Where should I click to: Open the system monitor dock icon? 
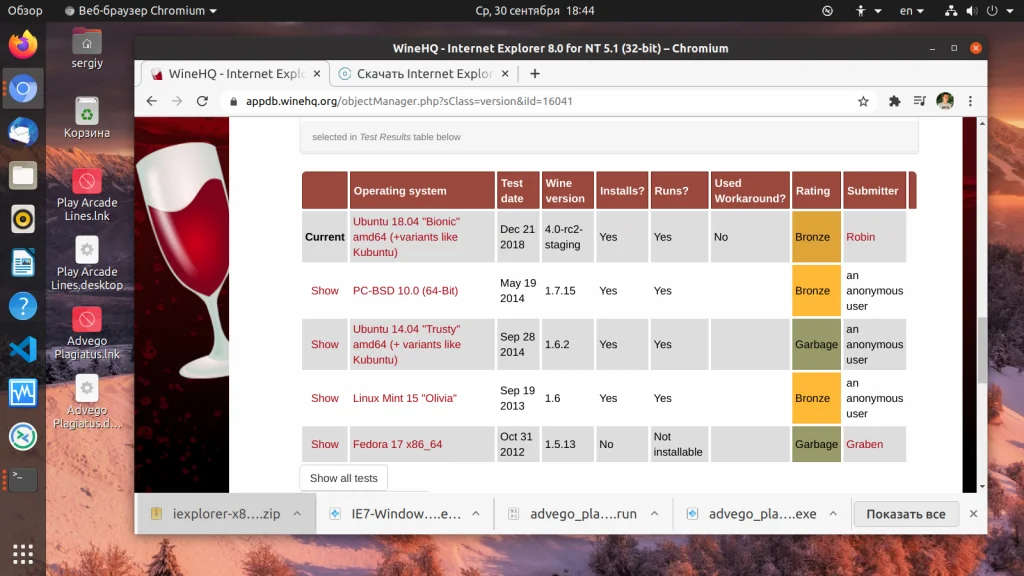coord(23,393)
